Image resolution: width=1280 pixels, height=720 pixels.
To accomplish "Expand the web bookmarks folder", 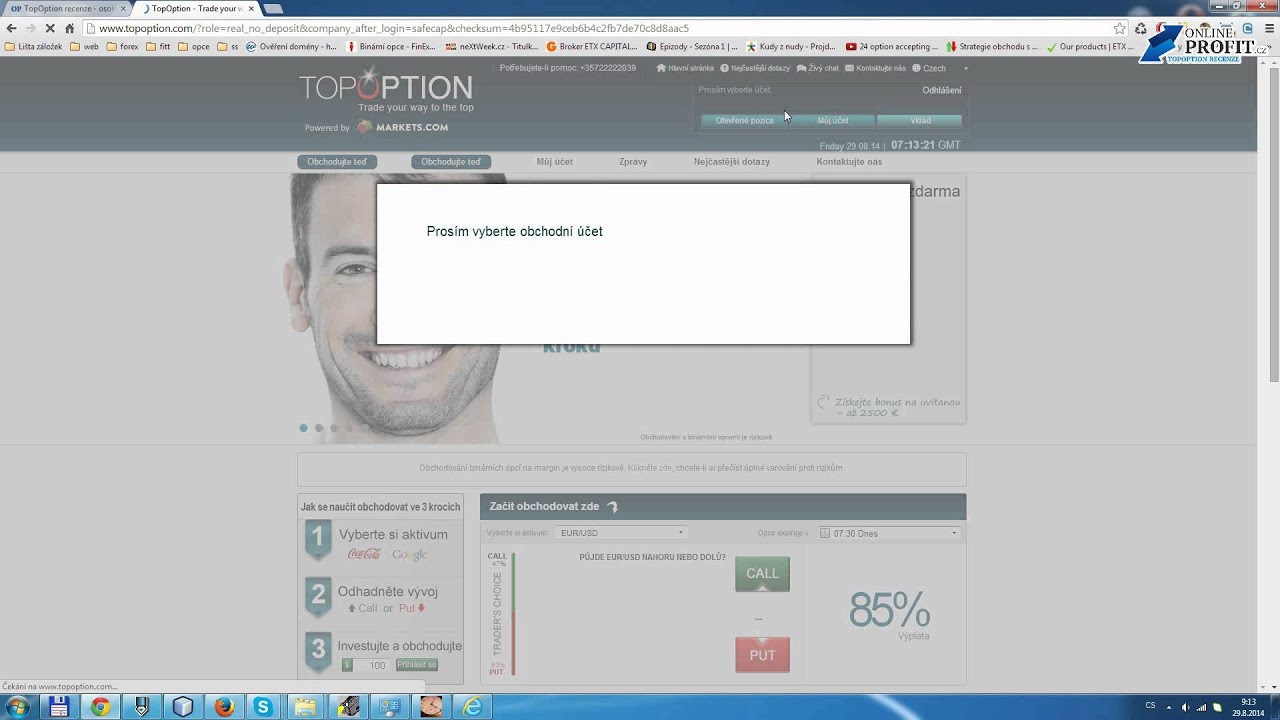I will [x=84, y=46].
